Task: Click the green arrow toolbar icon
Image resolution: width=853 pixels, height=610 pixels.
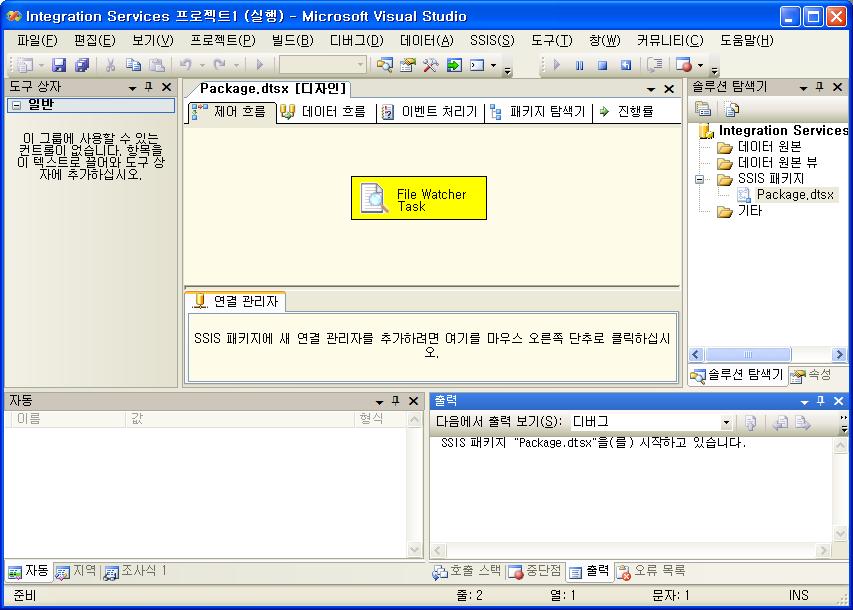Action: coord(454,65)
